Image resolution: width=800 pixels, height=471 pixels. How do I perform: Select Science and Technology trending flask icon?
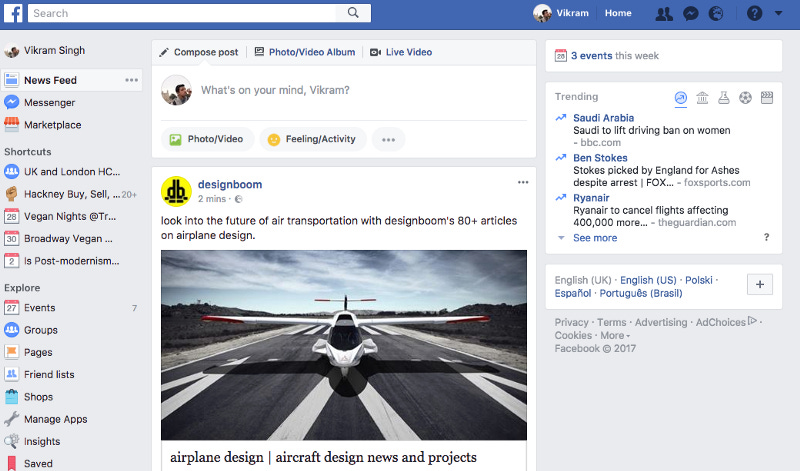723,97
